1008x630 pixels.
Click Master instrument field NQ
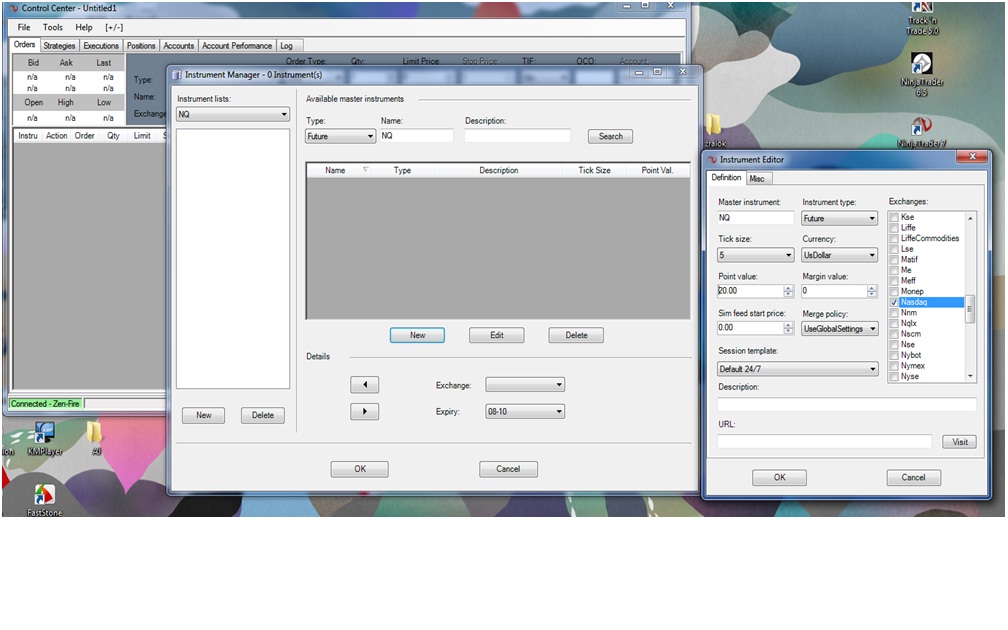pos(755,218)
